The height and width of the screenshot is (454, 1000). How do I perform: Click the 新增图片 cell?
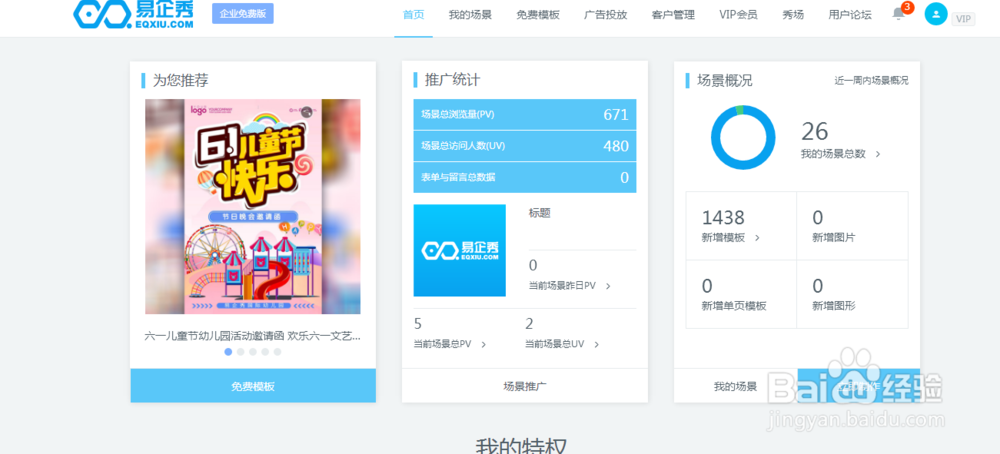[853, 226]
